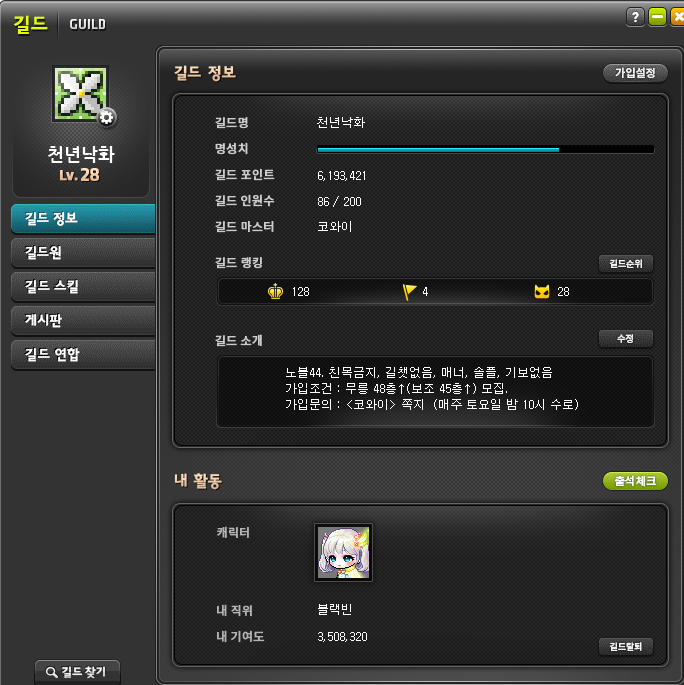Click the 명성치 progress bar
The image size is (684, 685).
485,149
